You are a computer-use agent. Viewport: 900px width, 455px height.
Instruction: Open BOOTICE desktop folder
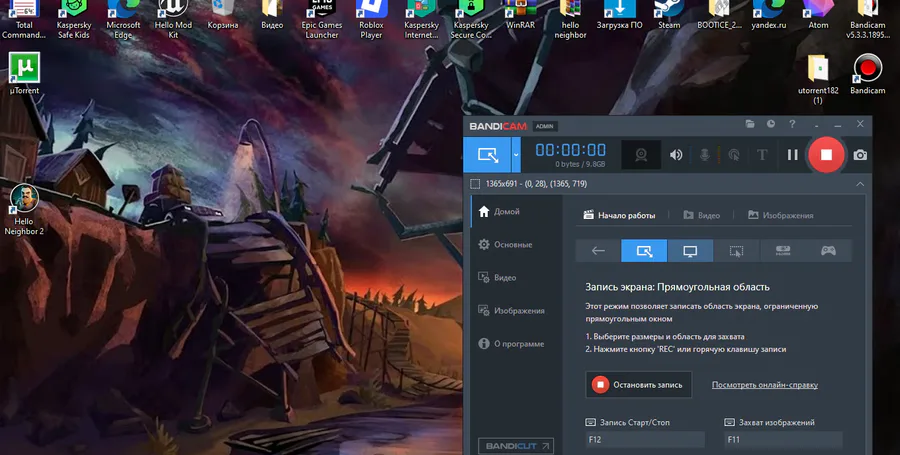[x=719, y=15]
